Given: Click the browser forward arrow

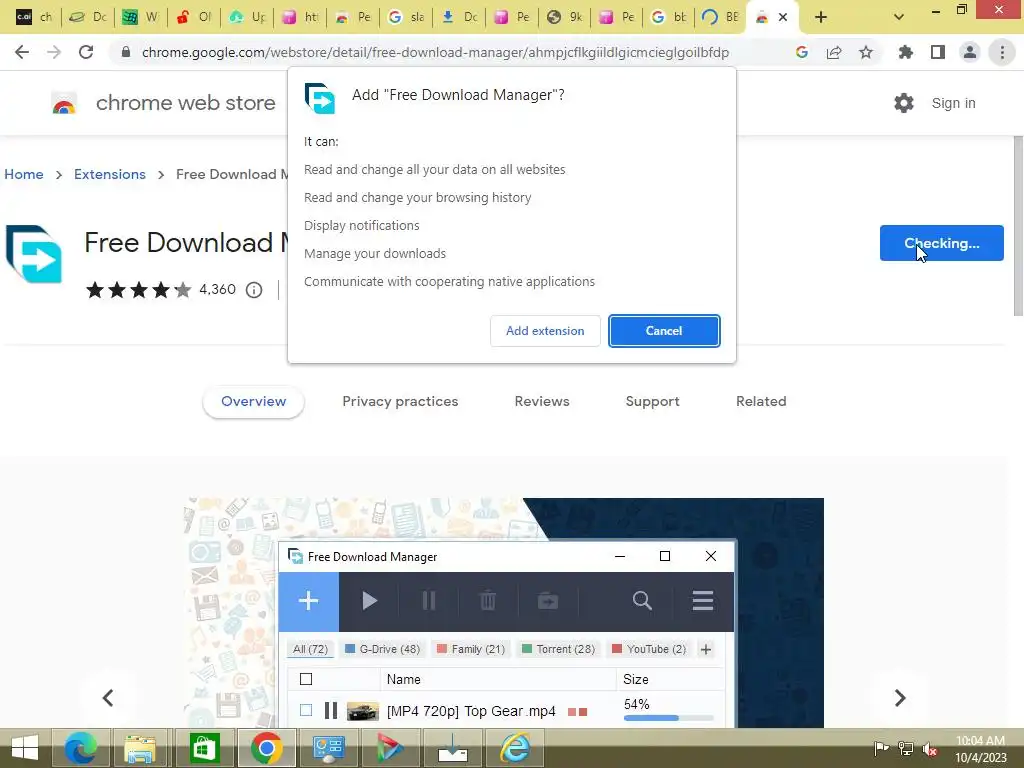Looking at the screenshot, I should tap(54, 52).
